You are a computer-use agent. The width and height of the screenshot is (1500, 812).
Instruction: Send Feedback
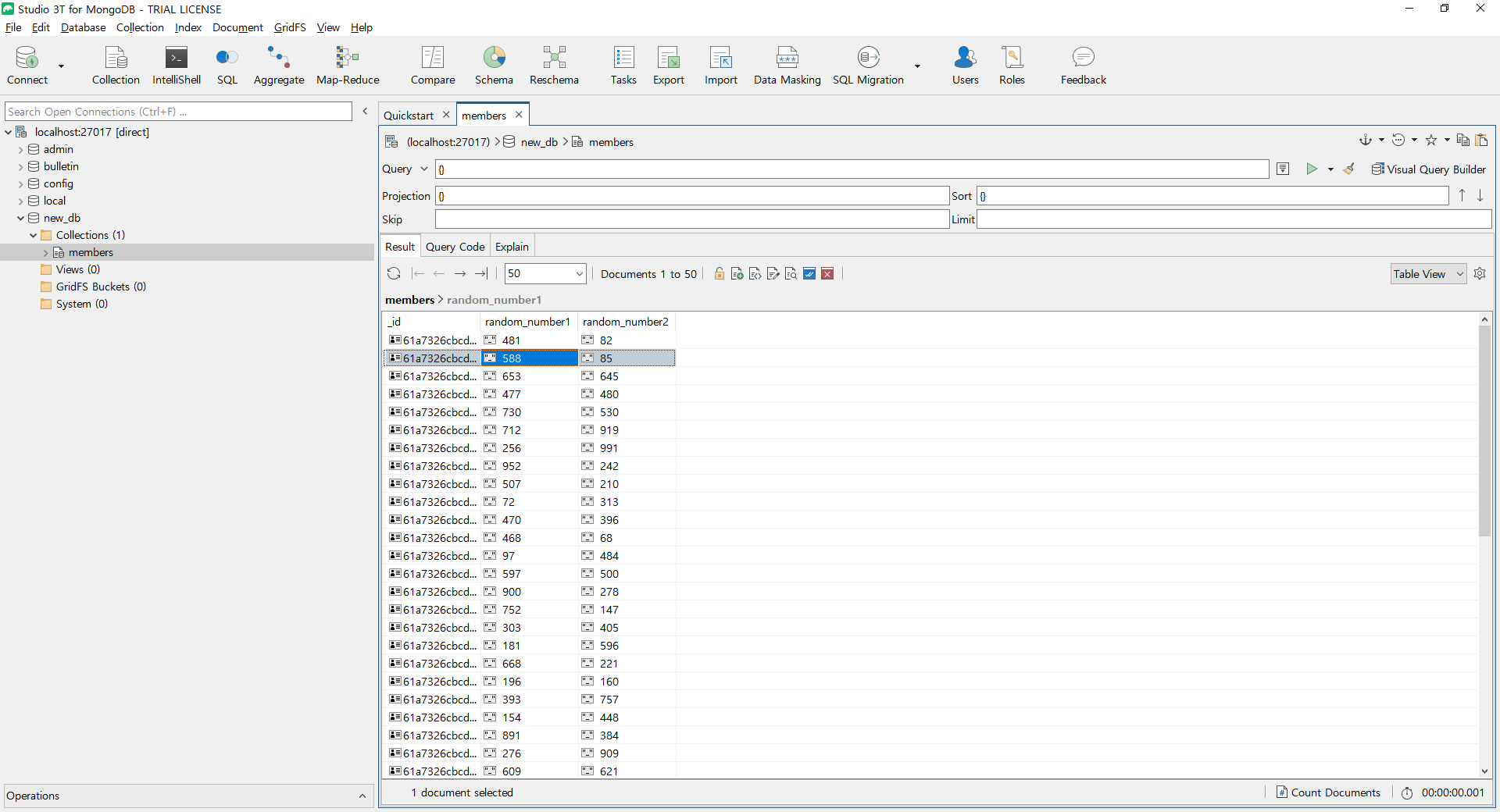point(1084,66)
